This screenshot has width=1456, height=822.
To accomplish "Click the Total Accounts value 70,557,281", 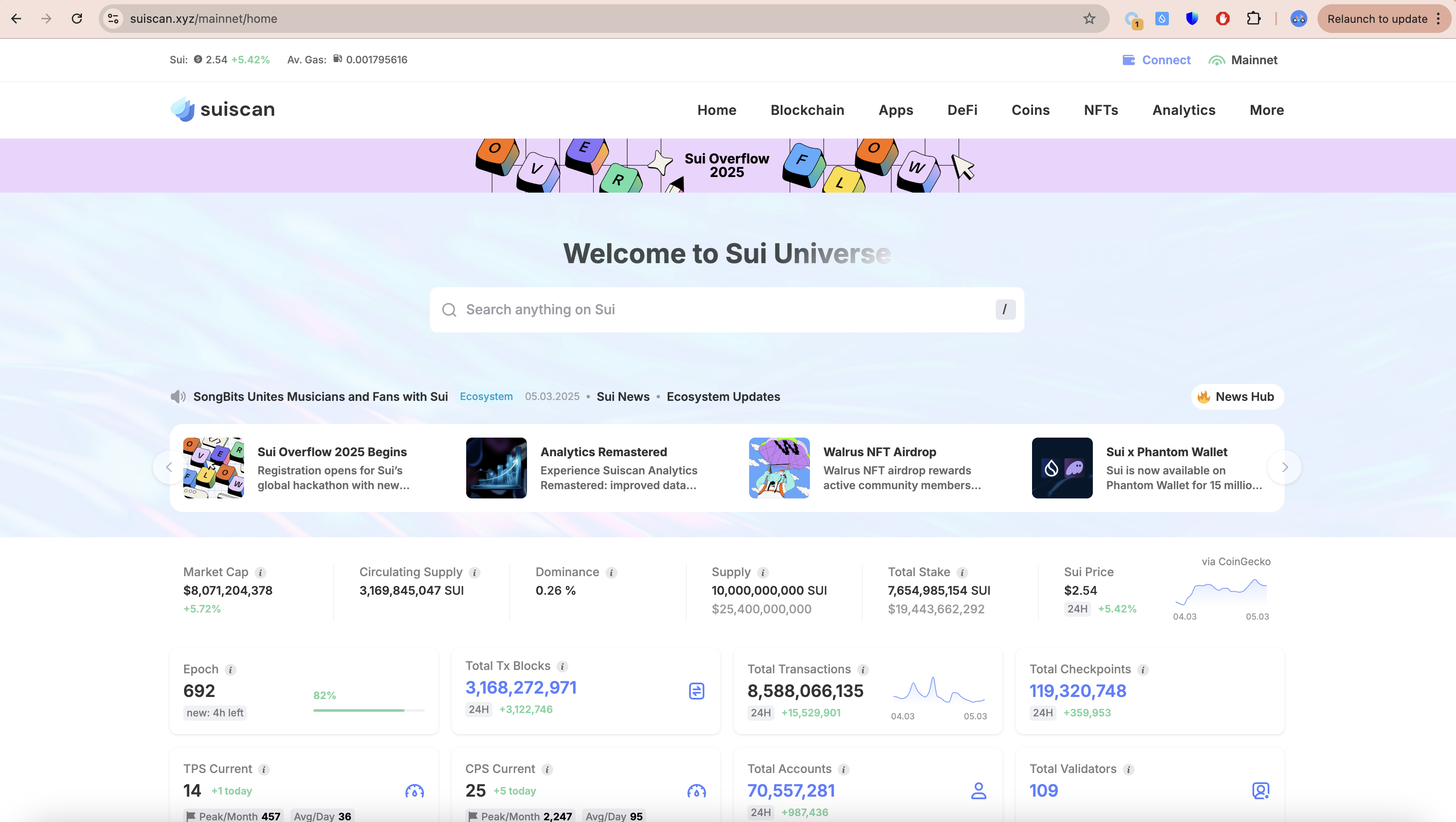I will tap(791, 790).
